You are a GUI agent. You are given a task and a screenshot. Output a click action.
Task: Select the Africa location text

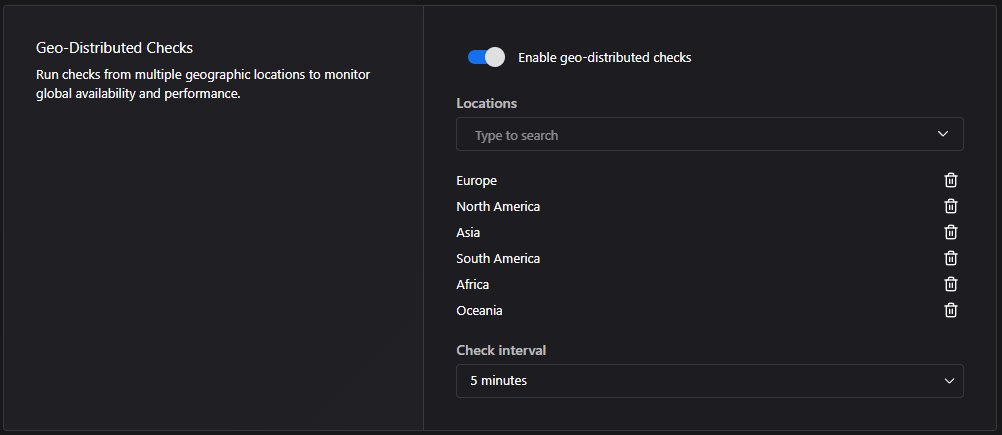(472, 284)
